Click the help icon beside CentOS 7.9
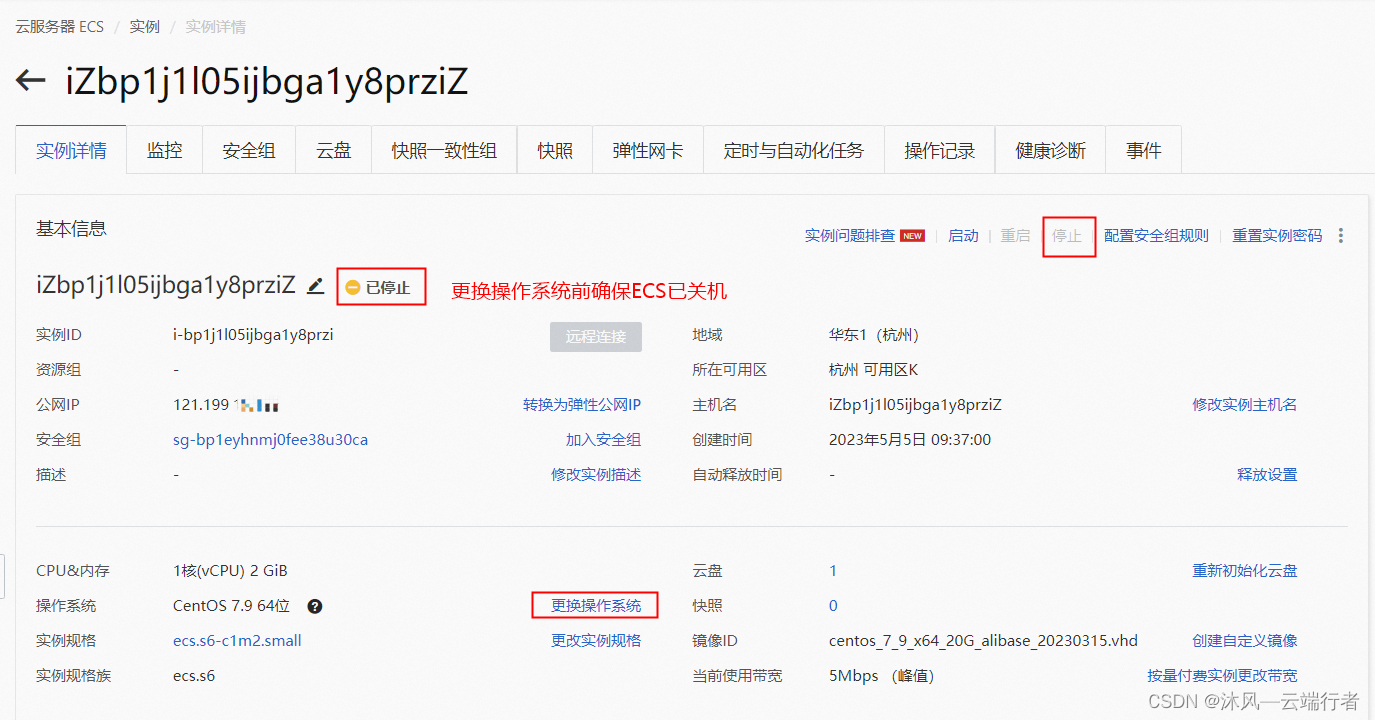Screen dimensions: 1375x720 click(314, 606)
